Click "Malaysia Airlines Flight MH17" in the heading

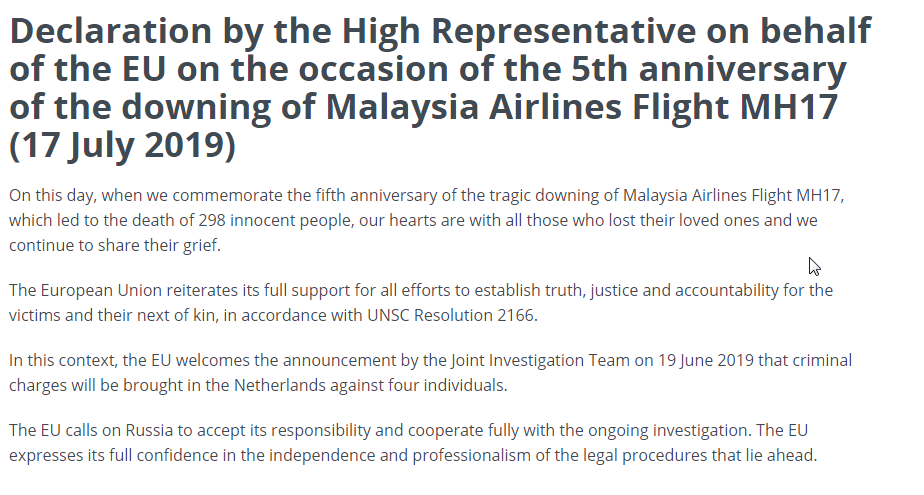point(582,107)
